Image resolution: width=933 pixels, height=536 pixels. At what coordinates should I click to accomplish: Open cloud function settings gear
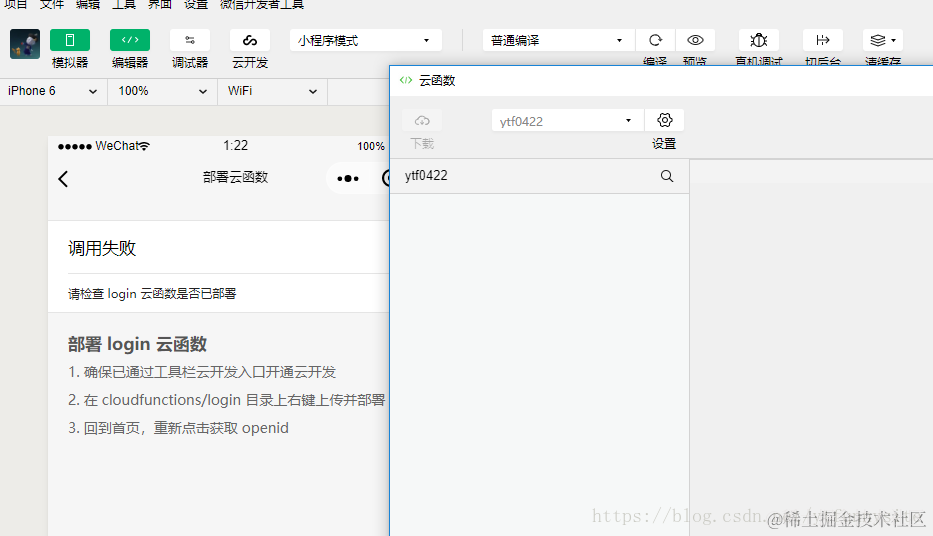coord(665,120)
